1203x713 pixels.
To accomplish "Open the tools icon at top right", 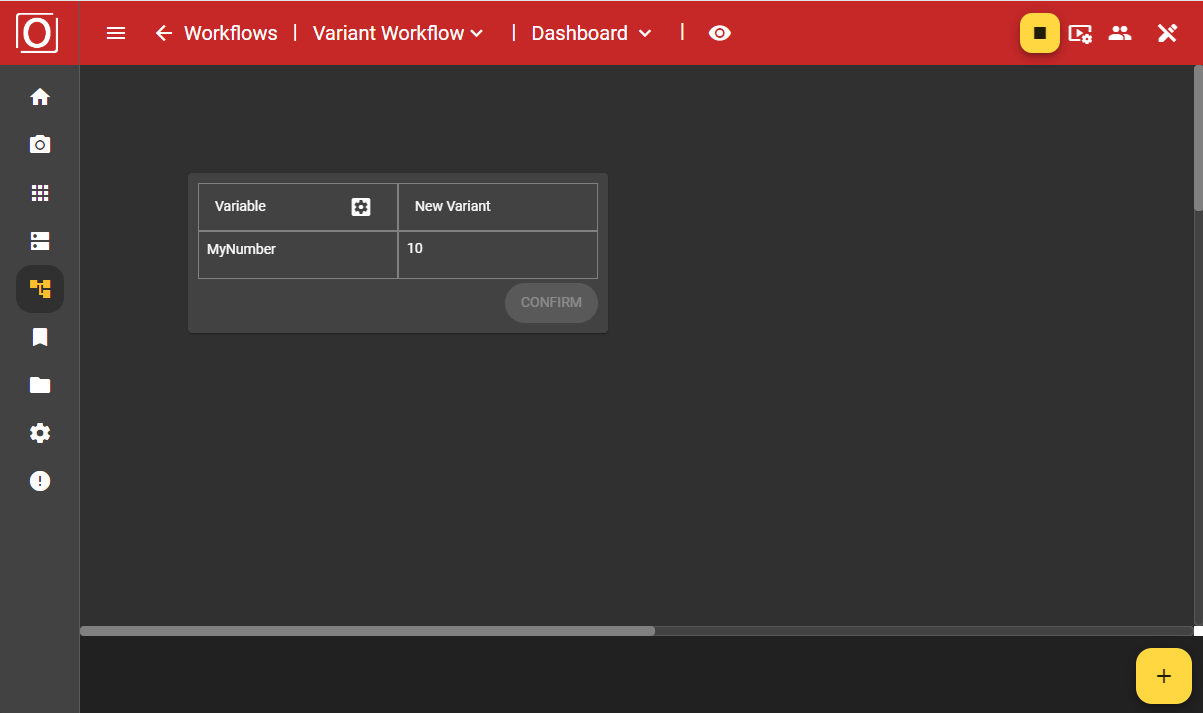I will [1167, 33].
